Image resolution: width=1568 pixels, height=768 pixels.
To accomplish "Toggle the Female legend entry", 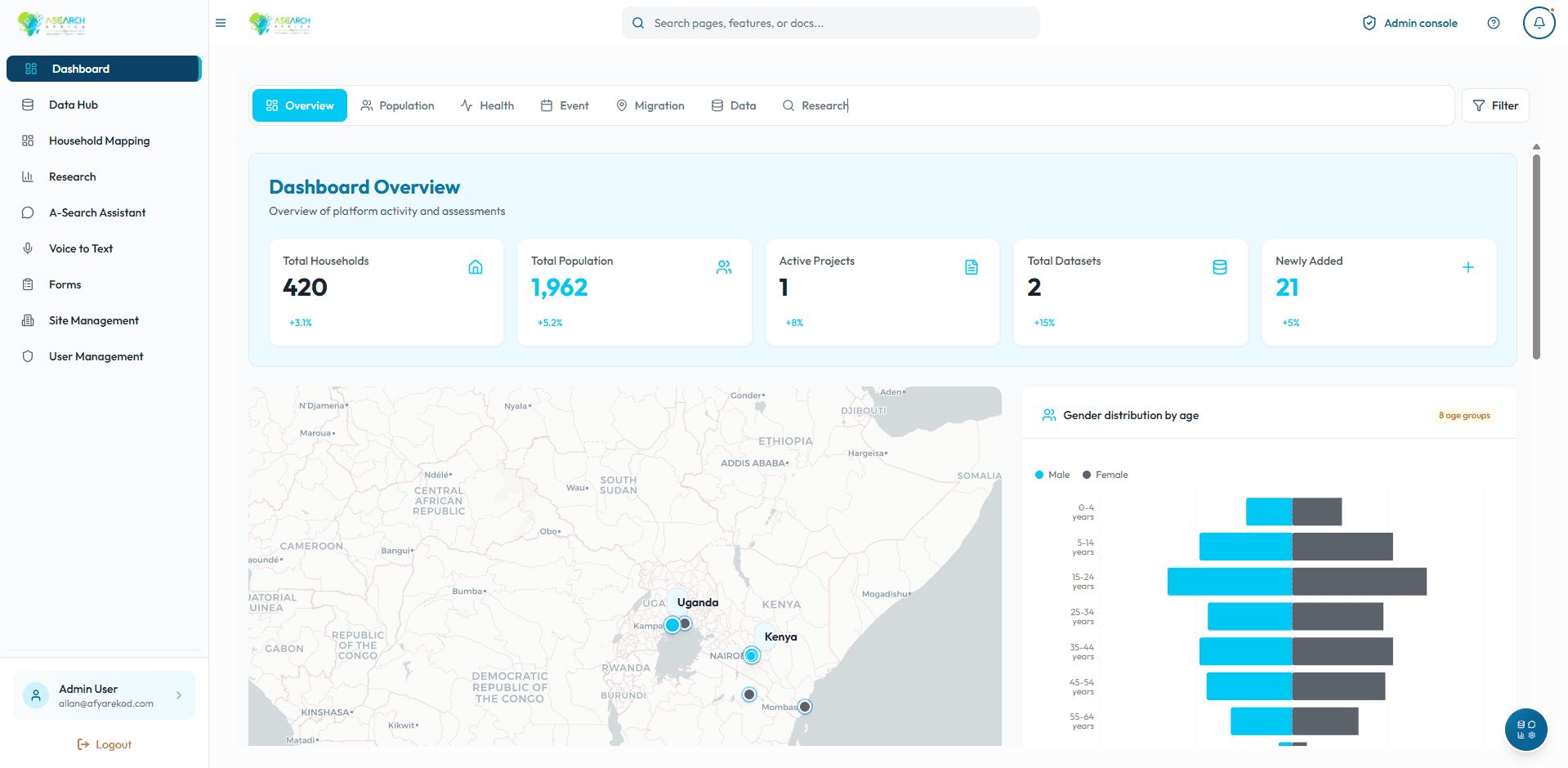I will click(x=1106, y=475).
